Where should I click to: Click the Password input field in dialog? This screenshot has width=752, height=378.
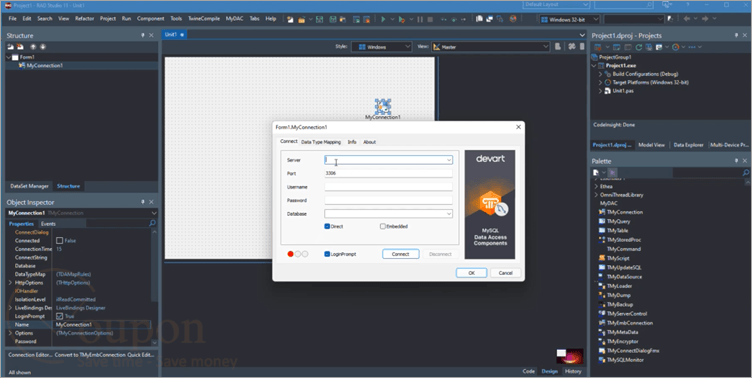388,200
